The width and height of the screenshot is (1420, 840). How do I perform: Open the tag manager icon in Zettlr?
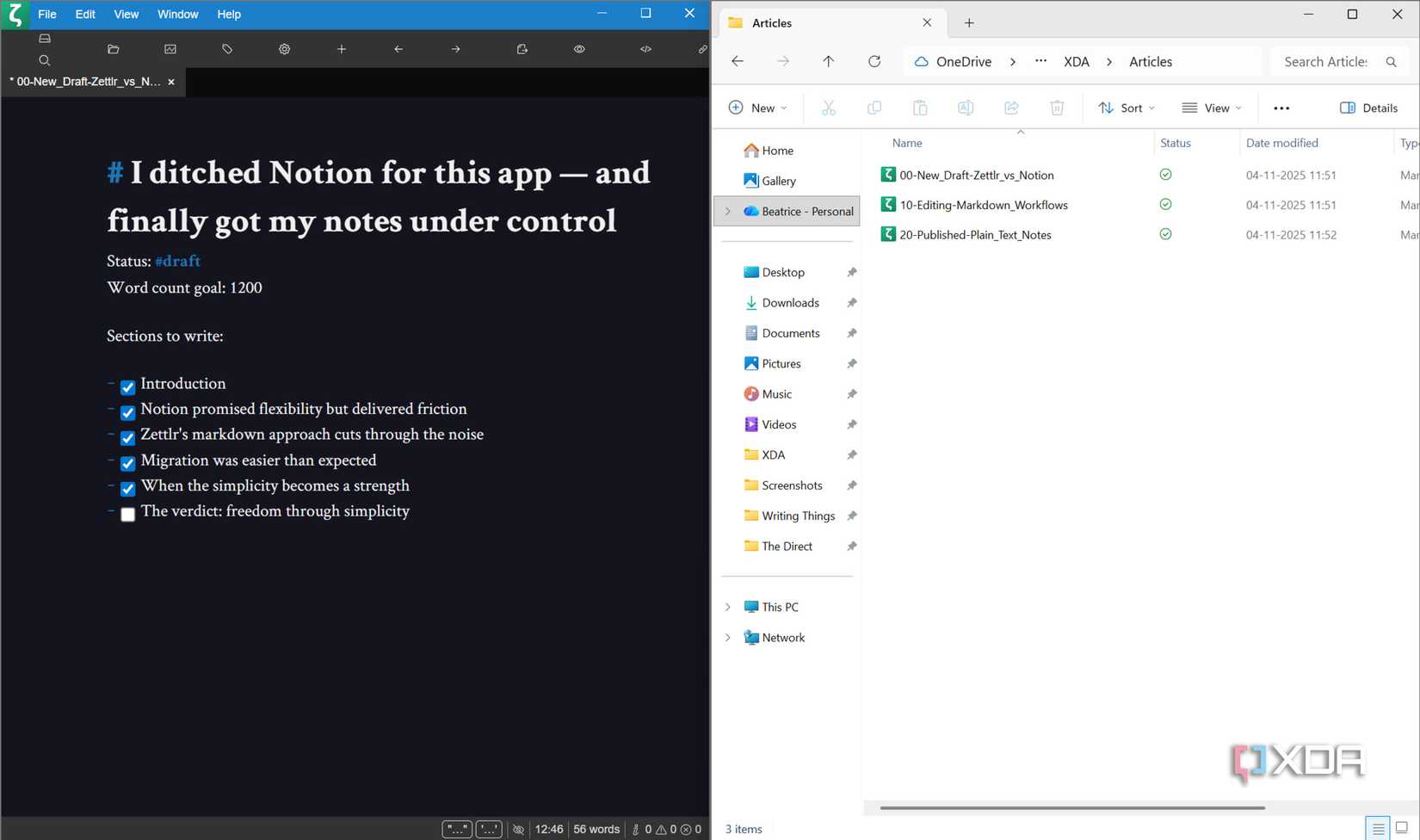tap(227, 49)
